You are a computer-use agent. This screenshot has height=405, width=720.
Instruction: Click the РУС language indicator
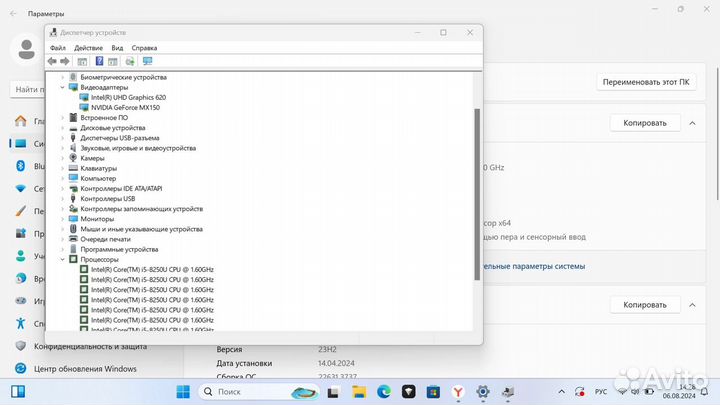[x=601, y=392]
